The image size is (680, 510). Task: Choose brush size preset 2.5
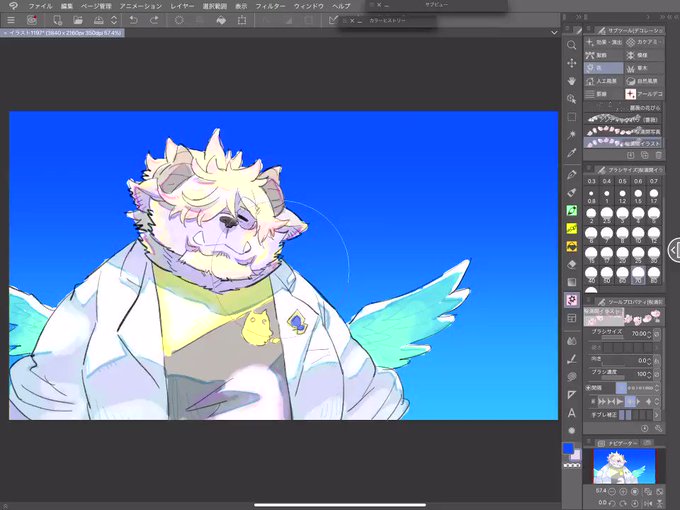607,215
